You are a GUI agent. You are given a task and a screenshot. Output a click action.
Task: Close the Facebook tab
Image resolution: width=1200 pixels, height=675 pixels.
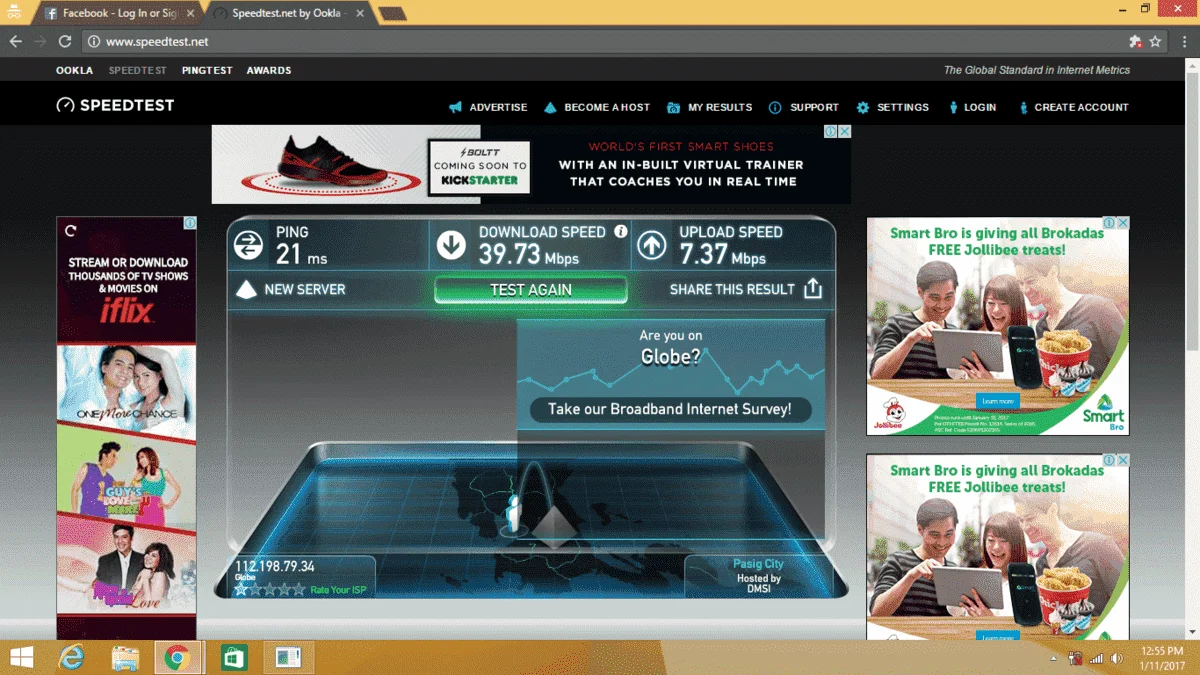190,14
